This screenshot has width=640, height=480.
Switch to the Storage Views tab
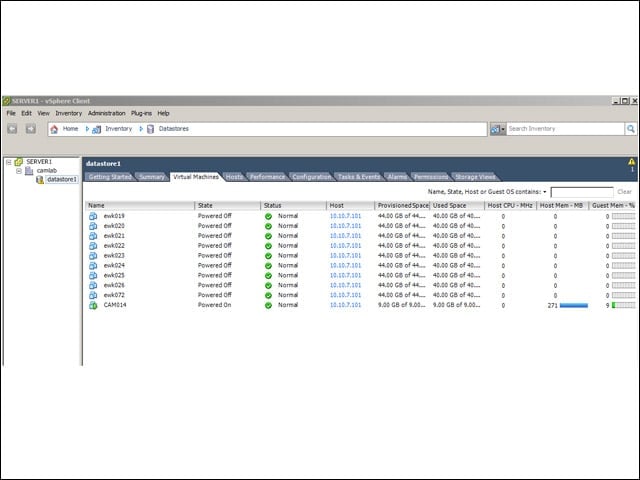(x=475, y=177)
